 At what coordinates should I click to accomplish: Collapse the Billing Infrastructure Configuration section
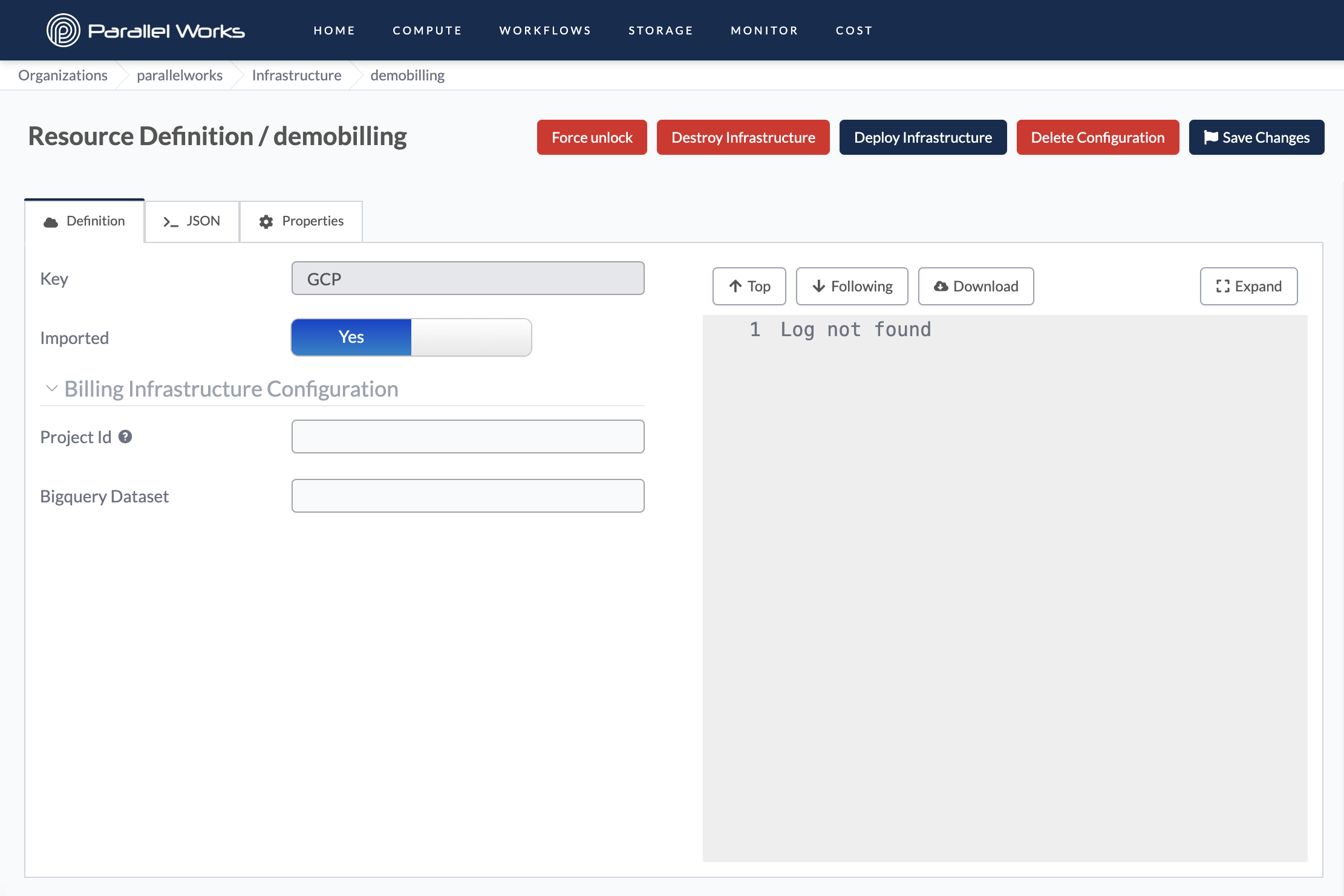(x=52, y=388)
